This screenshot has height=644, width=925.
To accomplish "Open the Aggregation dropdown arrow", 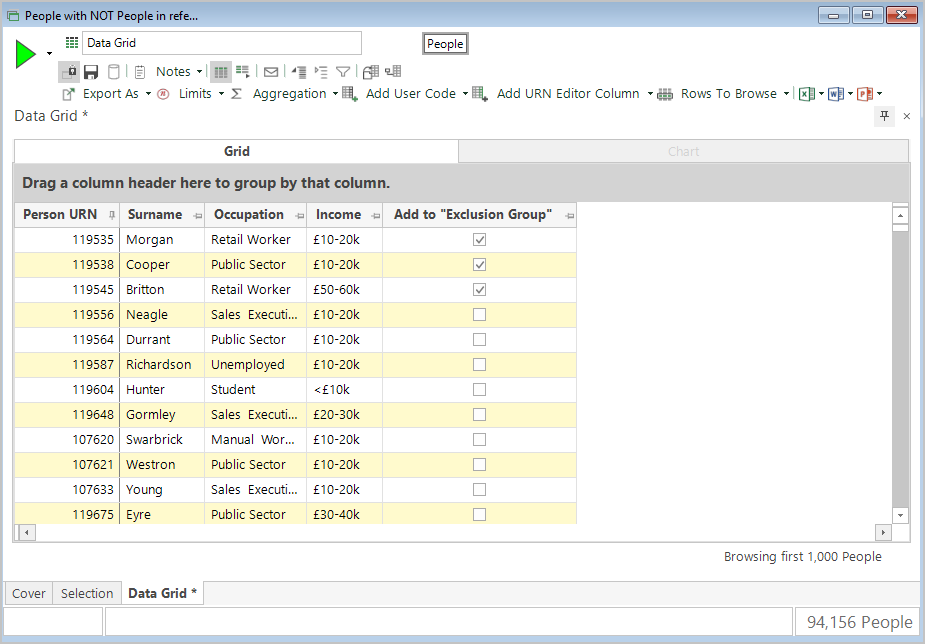I will click(335, 94).
